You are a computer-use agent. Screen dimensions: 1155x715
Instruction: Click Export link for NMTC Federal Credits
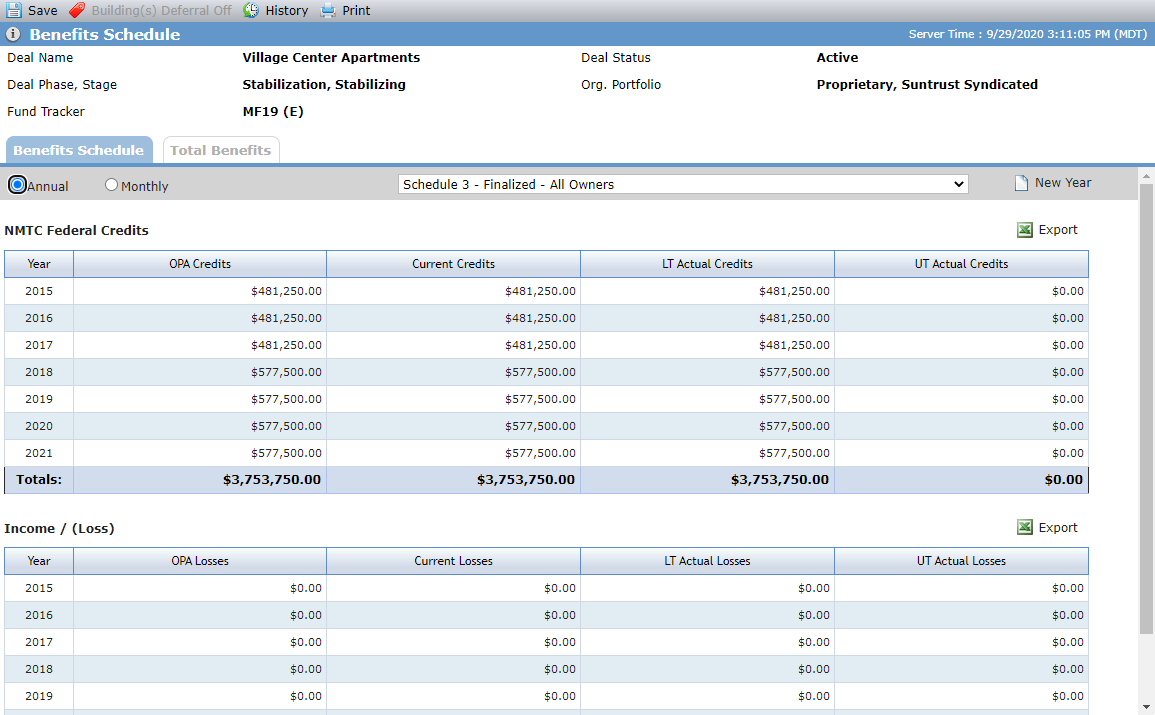[1058, 230]
